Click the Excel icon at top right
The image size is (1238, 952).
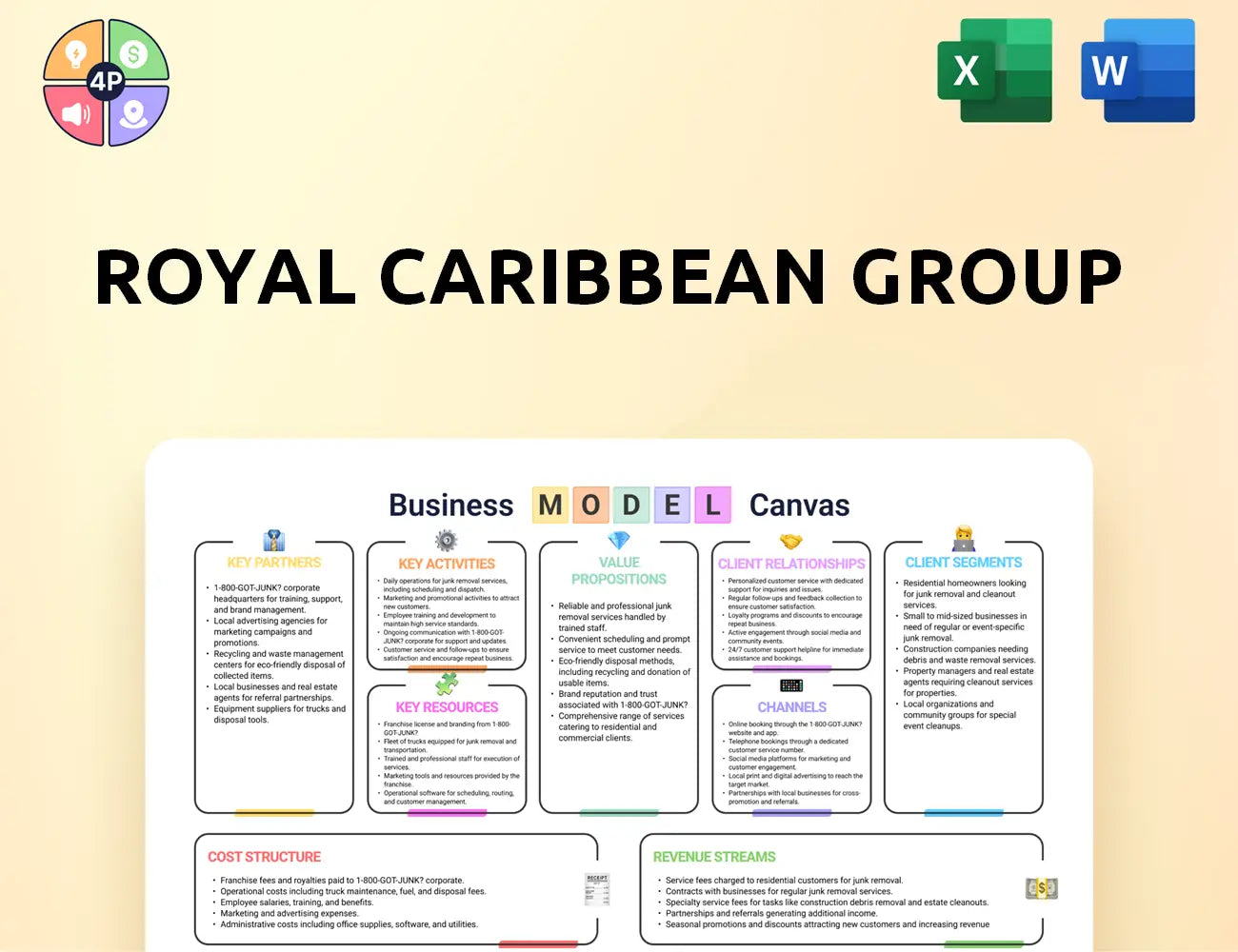(x=995, y=70)
